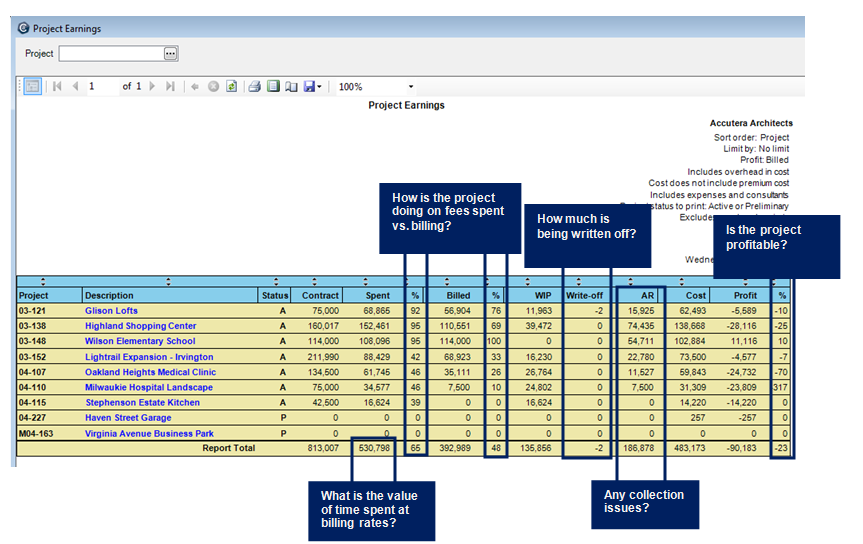Open the Wilson Elementary School link
Screen dimensions: 863x544
[140, 341]
